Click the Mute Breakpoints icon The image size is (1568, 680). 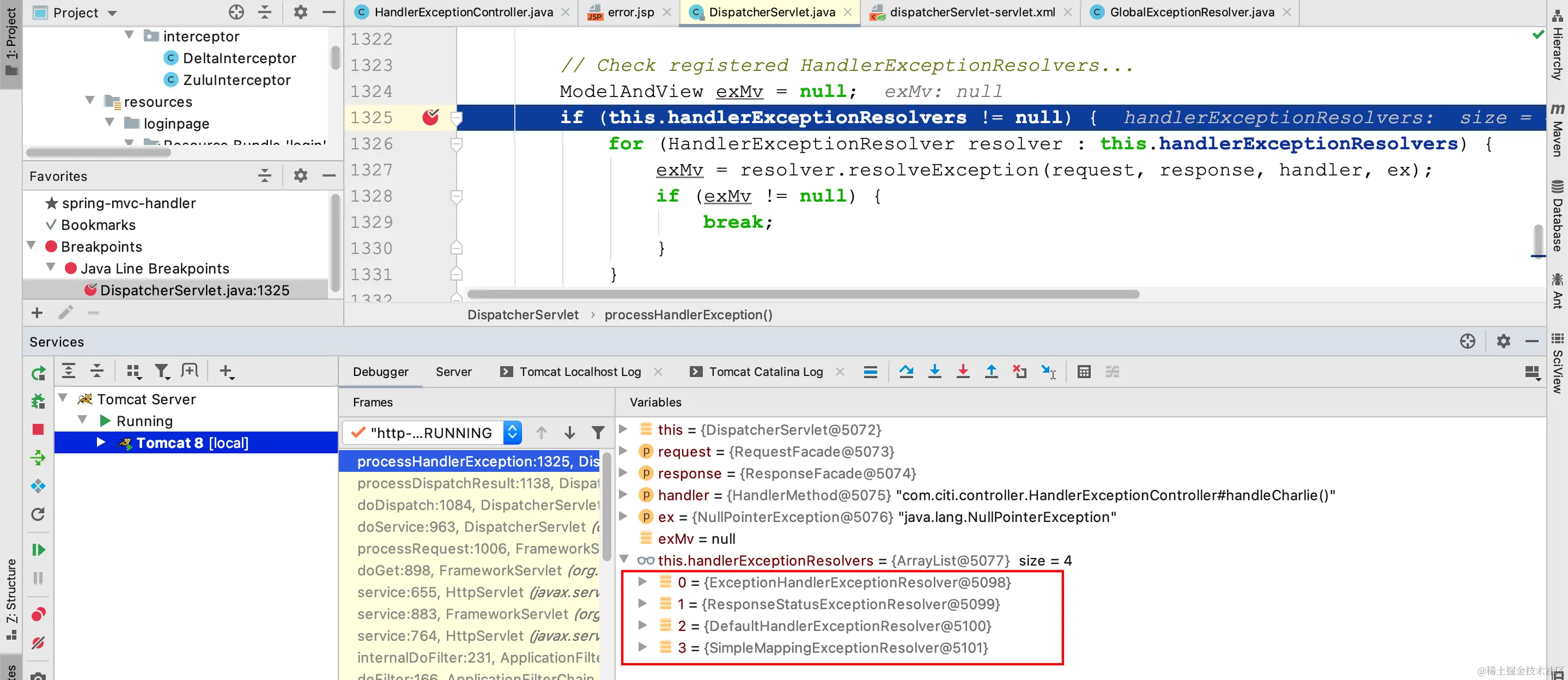pyautogui.click(x=38, y=643)
